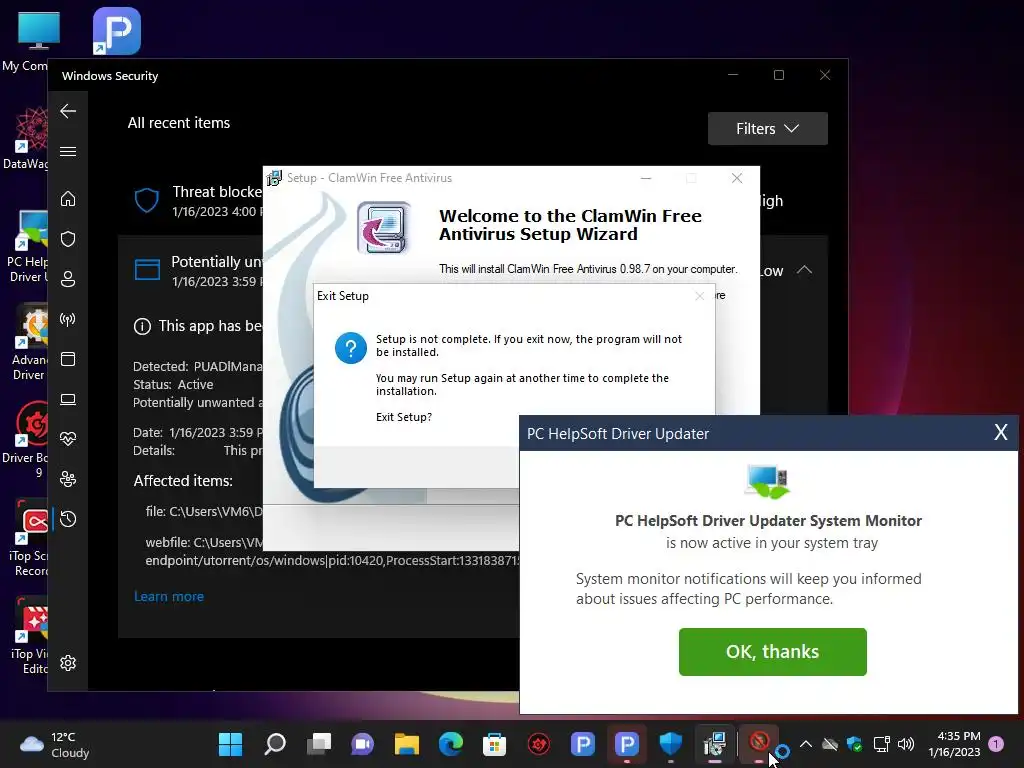Image resolution: width=1024 pixels, height=768 pixels.
Task: Show hidden system tray icons
Action: point(806,744)
